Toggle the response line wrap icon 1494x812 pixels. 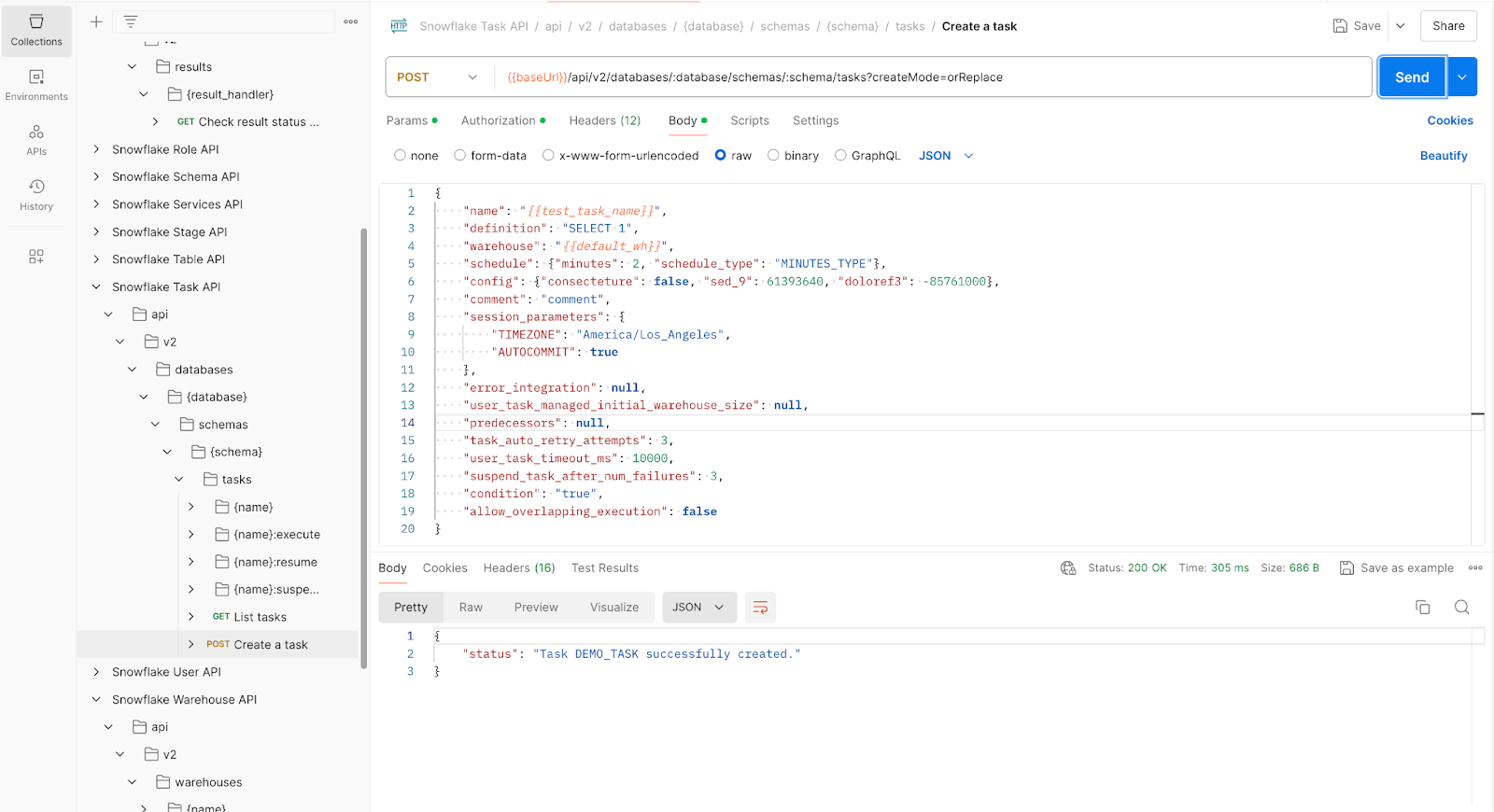point(760,608)
